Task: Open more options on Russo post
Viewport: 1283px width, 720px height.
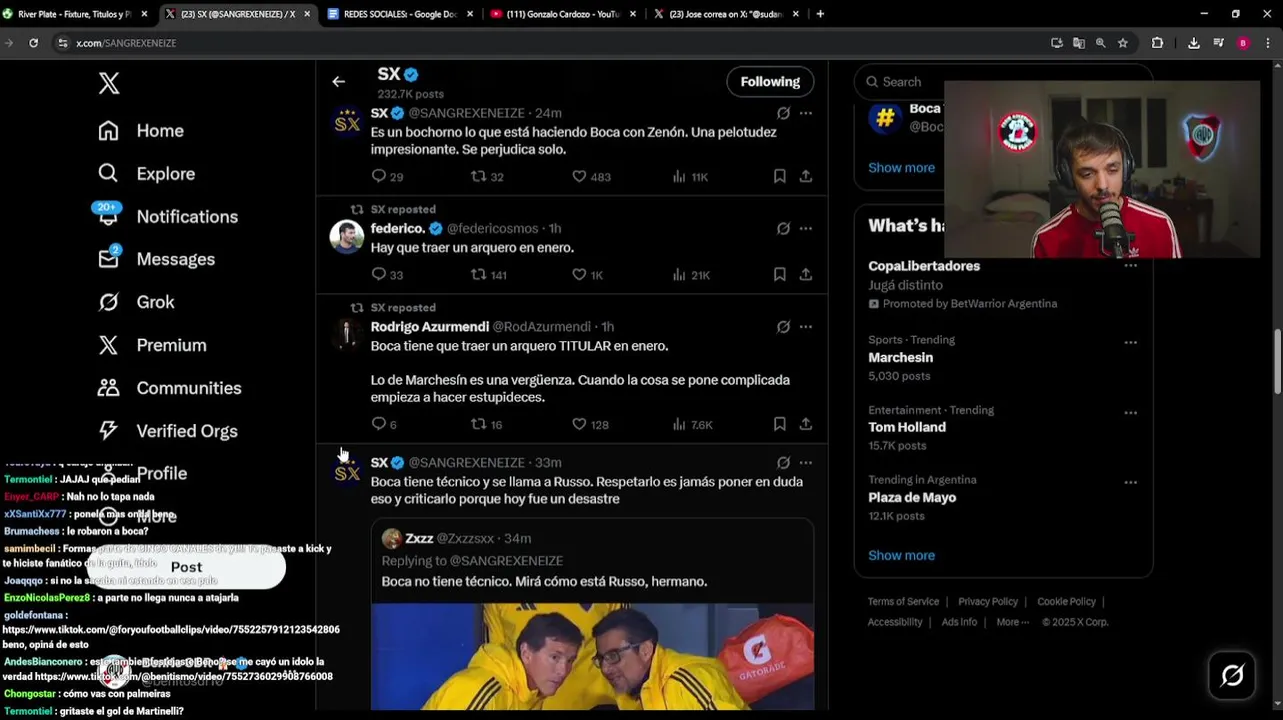Action: pos(806,463)
